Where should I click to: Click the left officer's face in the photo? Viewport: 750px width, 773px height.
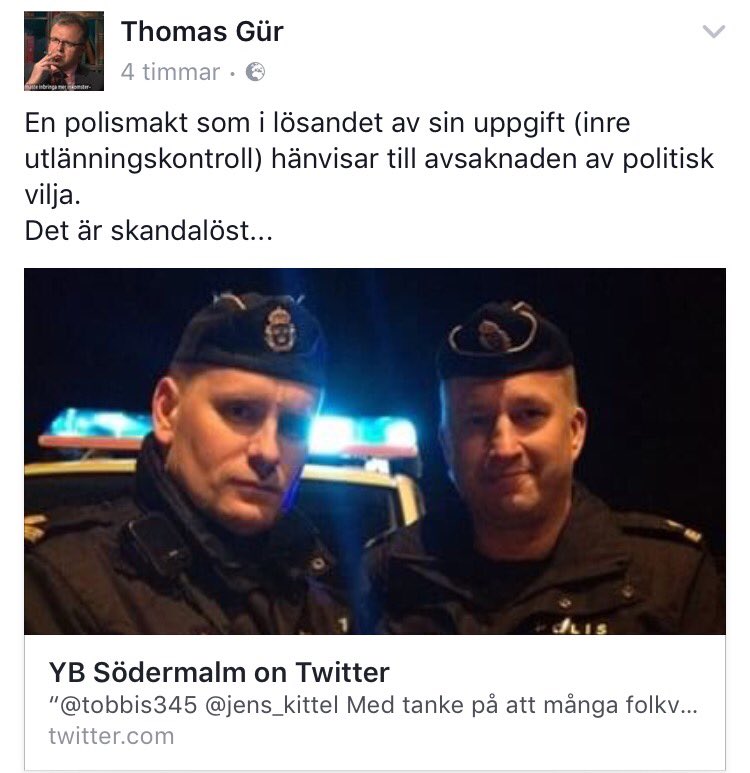(237, 444)
